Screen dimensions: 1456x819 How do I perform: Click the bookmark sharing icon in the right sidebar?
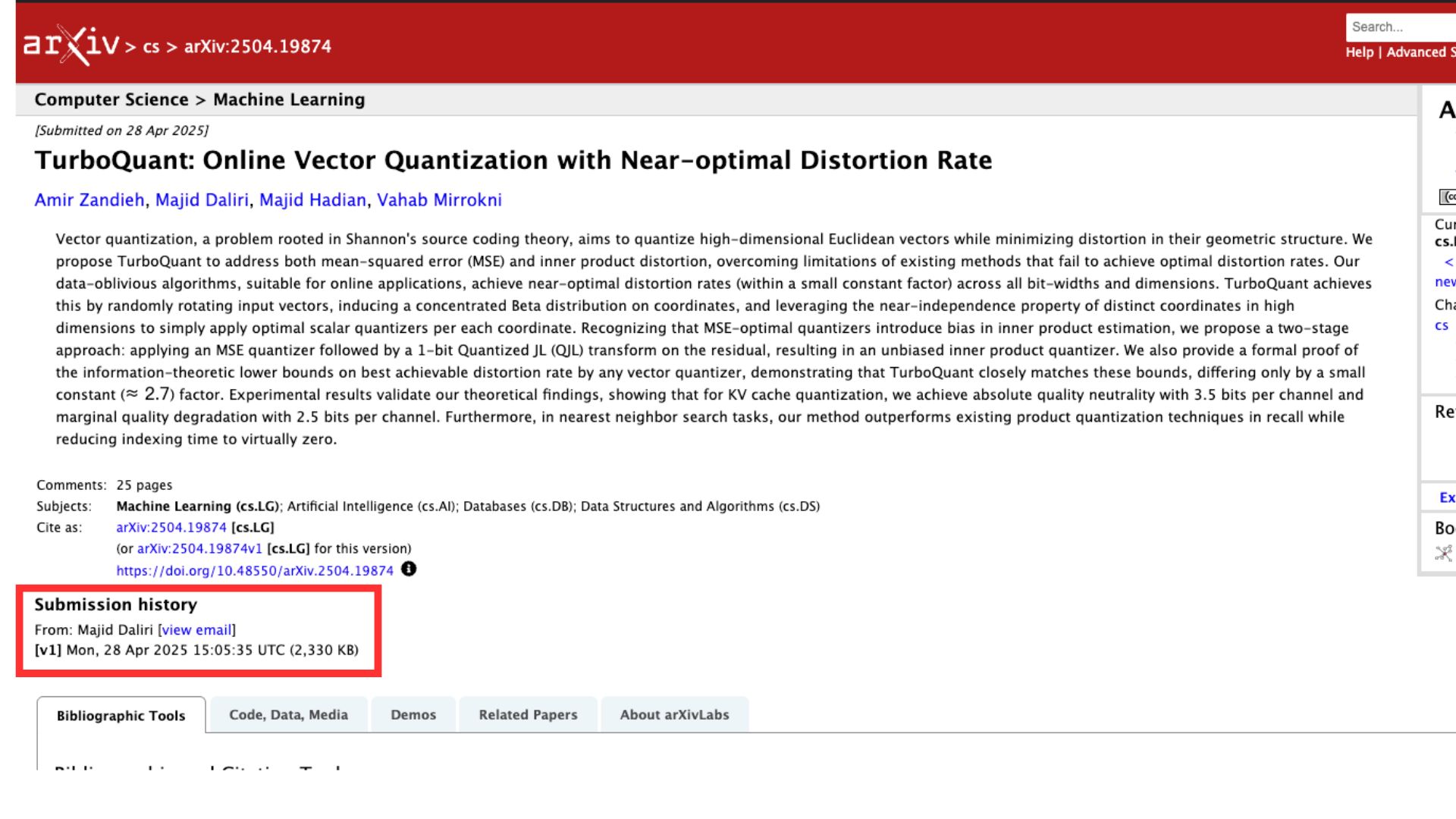click(x=1442, y=554)
